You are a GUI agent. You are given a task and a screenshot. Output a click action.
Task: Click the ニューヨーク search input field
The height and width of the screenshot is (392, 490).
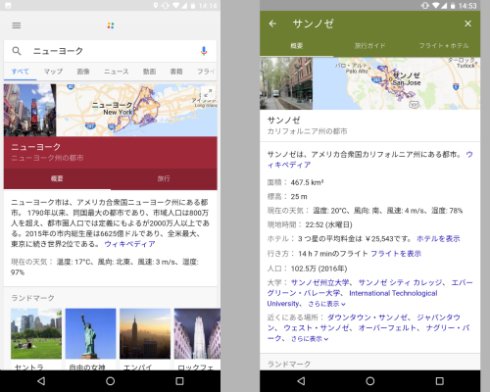click(110, 51)
